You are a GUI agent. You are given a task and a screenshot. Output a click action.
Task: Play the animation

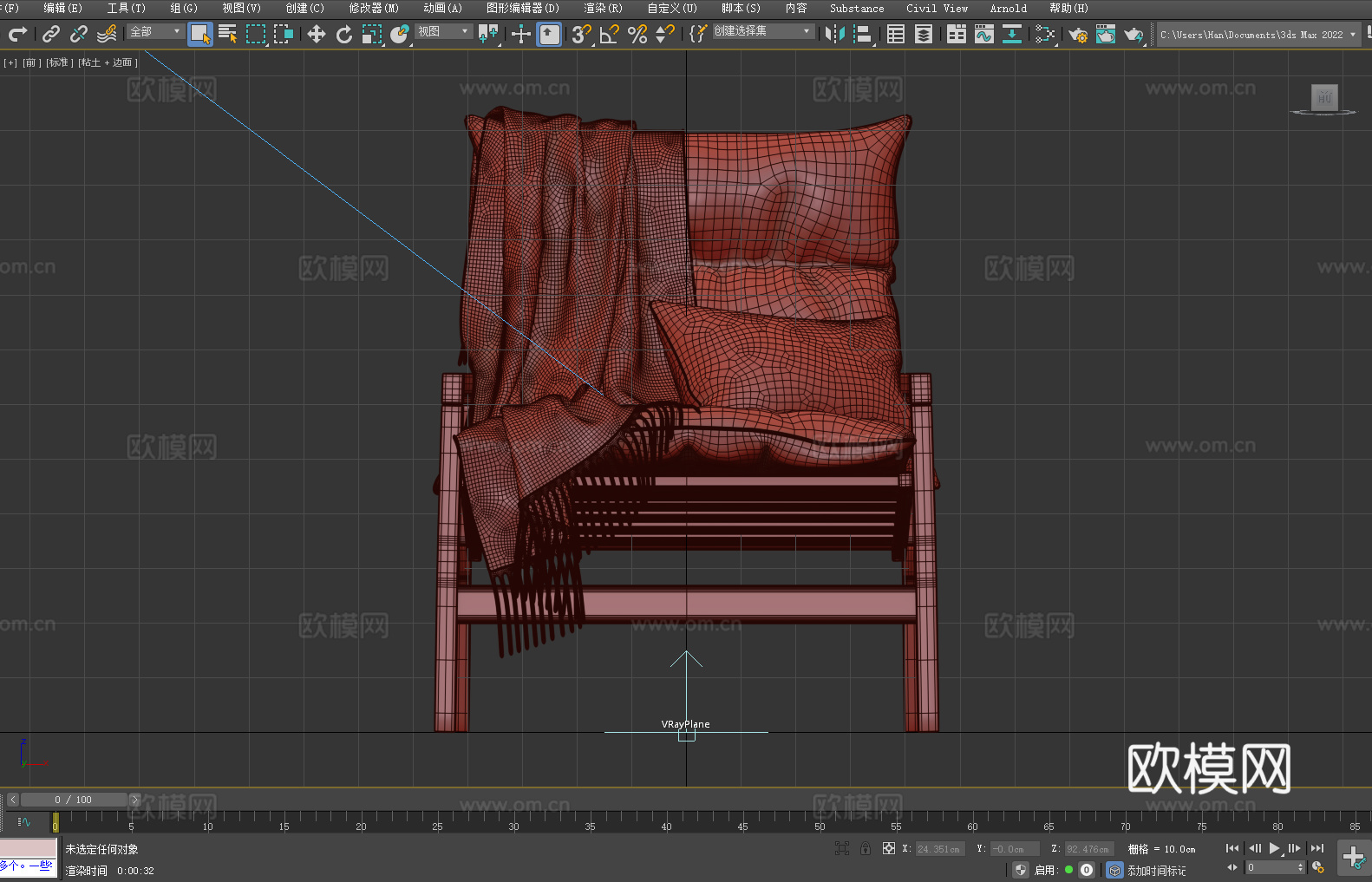coord(1275,848)
